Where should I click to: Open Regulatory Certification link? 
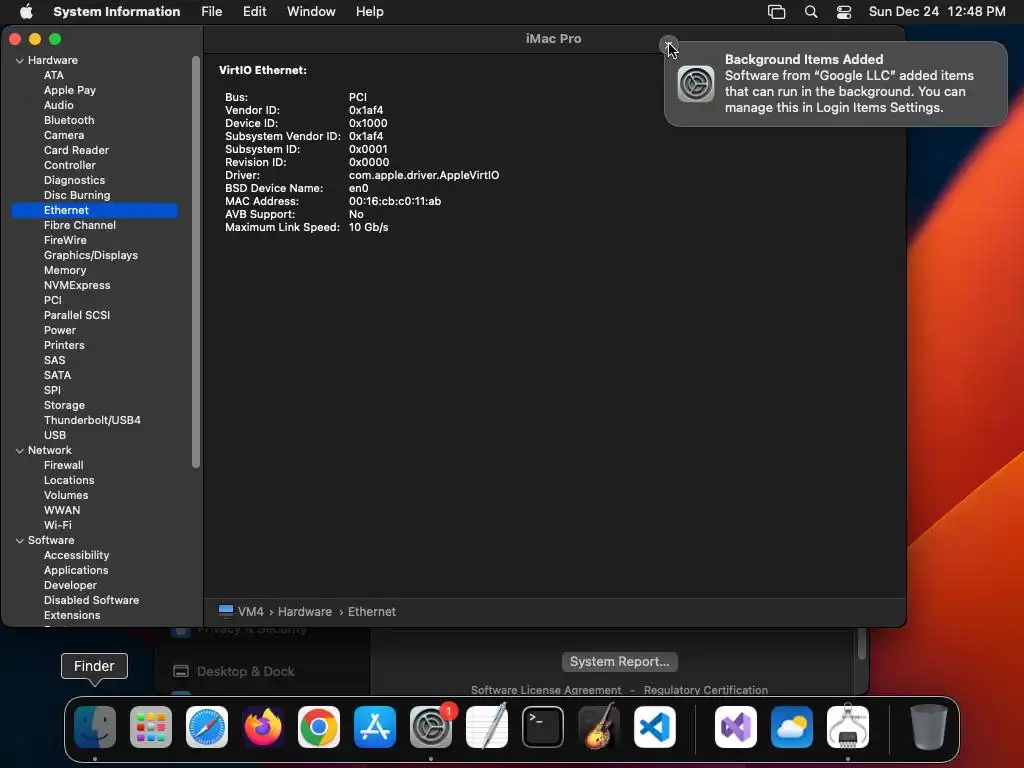pos(705,690)
